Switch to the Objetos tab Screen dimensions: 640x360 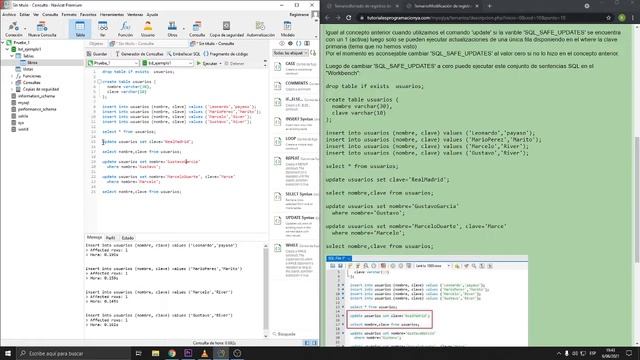coord(96,43)
